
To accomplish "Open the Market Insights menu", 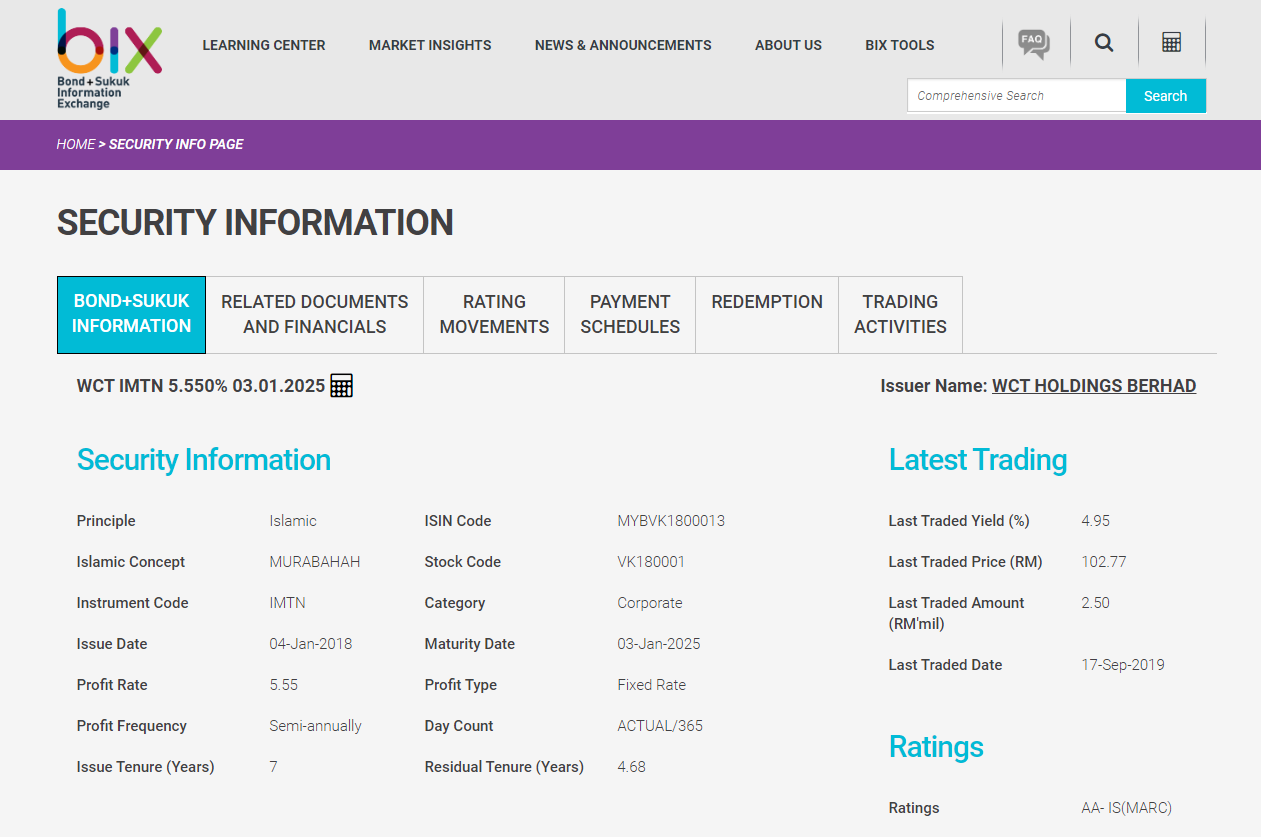I will click(430, 45).
